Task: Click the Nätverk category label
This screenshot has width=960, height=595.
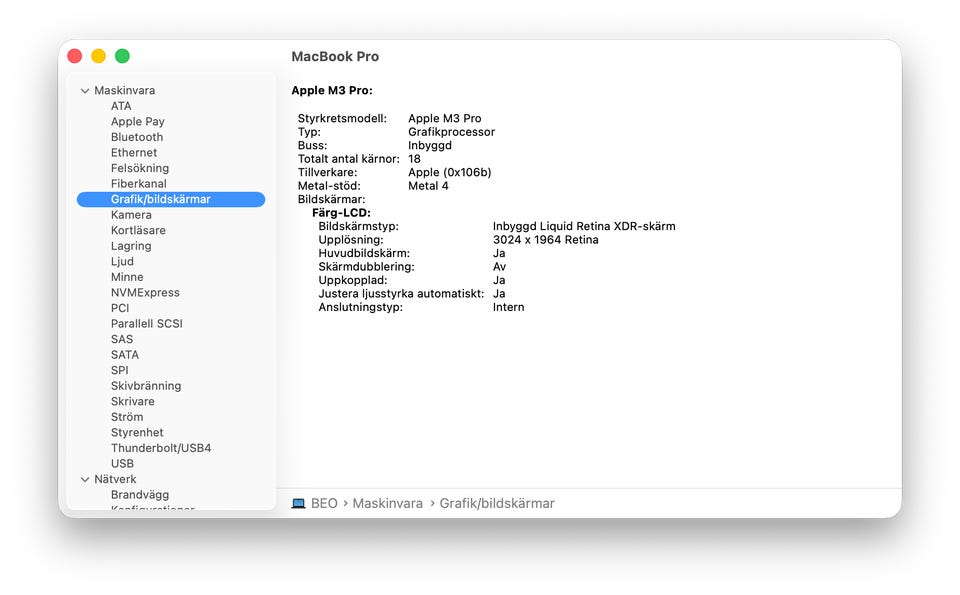Action: coord(115,479)
